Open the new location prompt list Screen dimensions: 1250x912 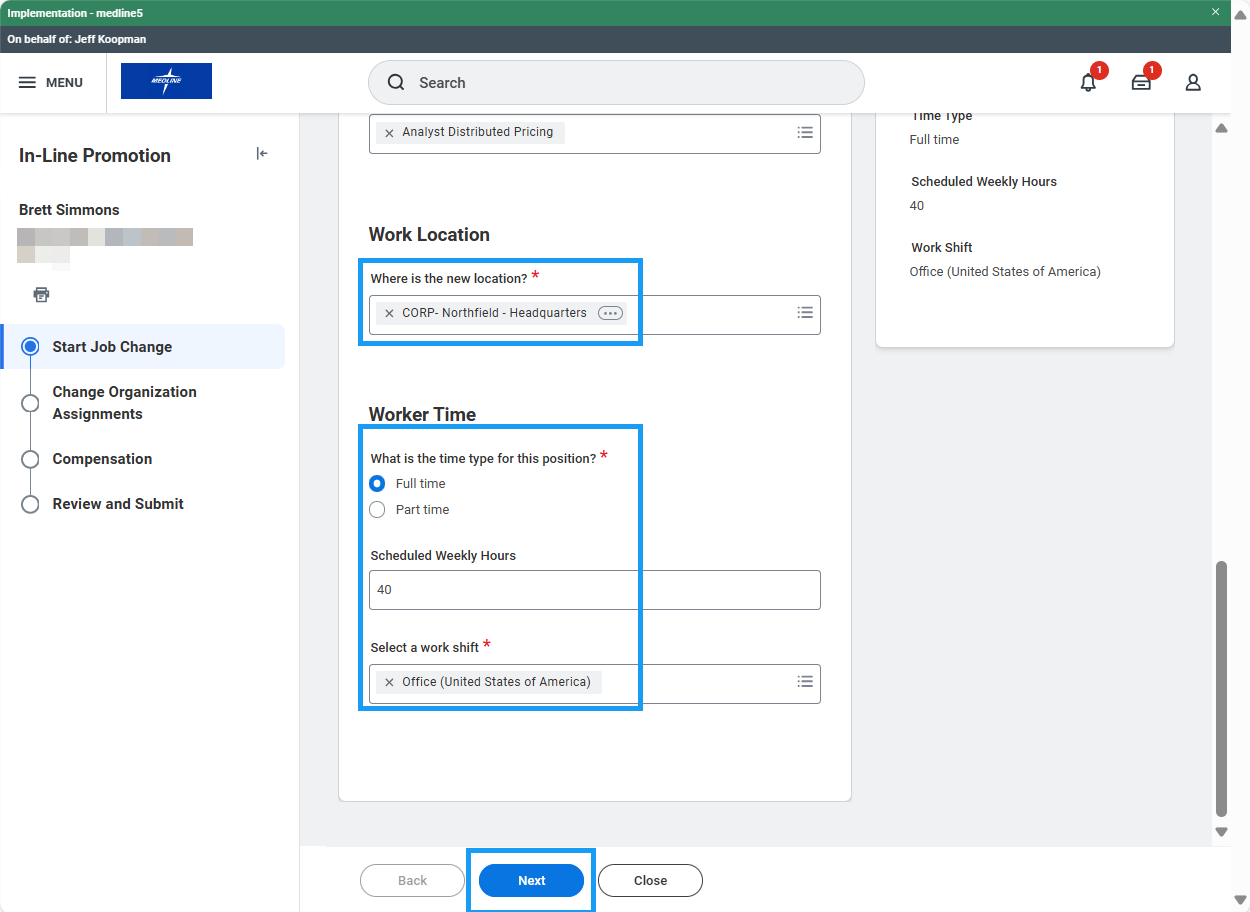tap(805, 313)
